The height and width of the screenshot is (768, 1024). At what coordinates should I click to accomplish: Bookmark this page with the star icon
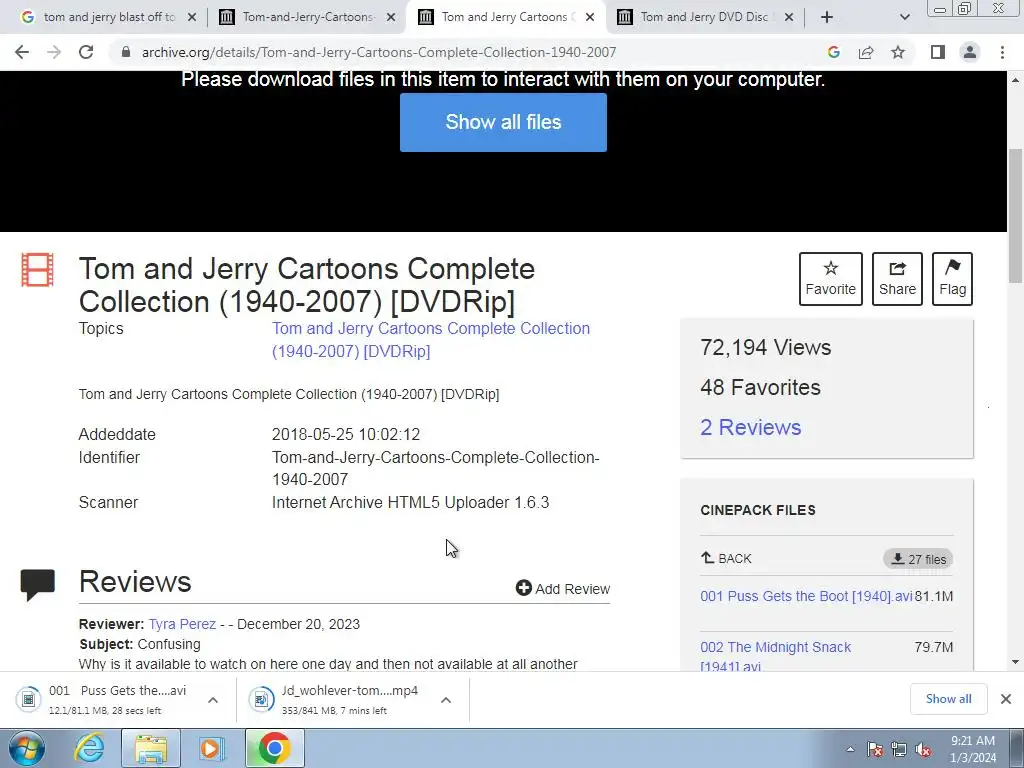898,52
